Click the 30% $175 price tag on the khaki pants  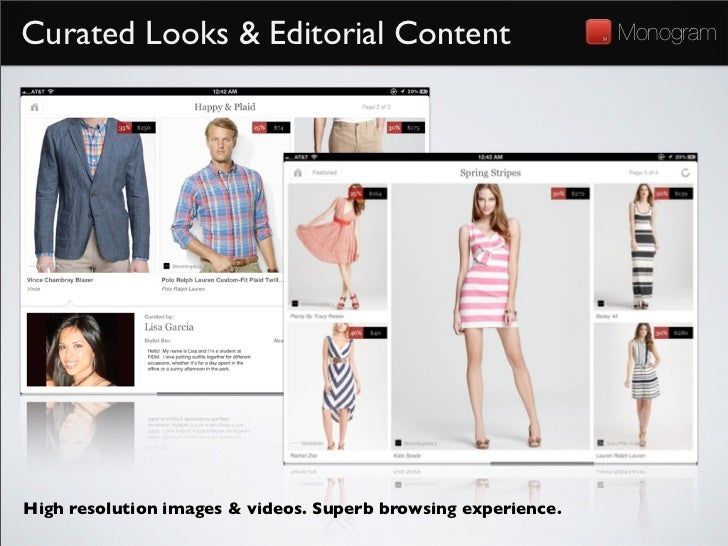pyautogui.click(x=406, y=128)
